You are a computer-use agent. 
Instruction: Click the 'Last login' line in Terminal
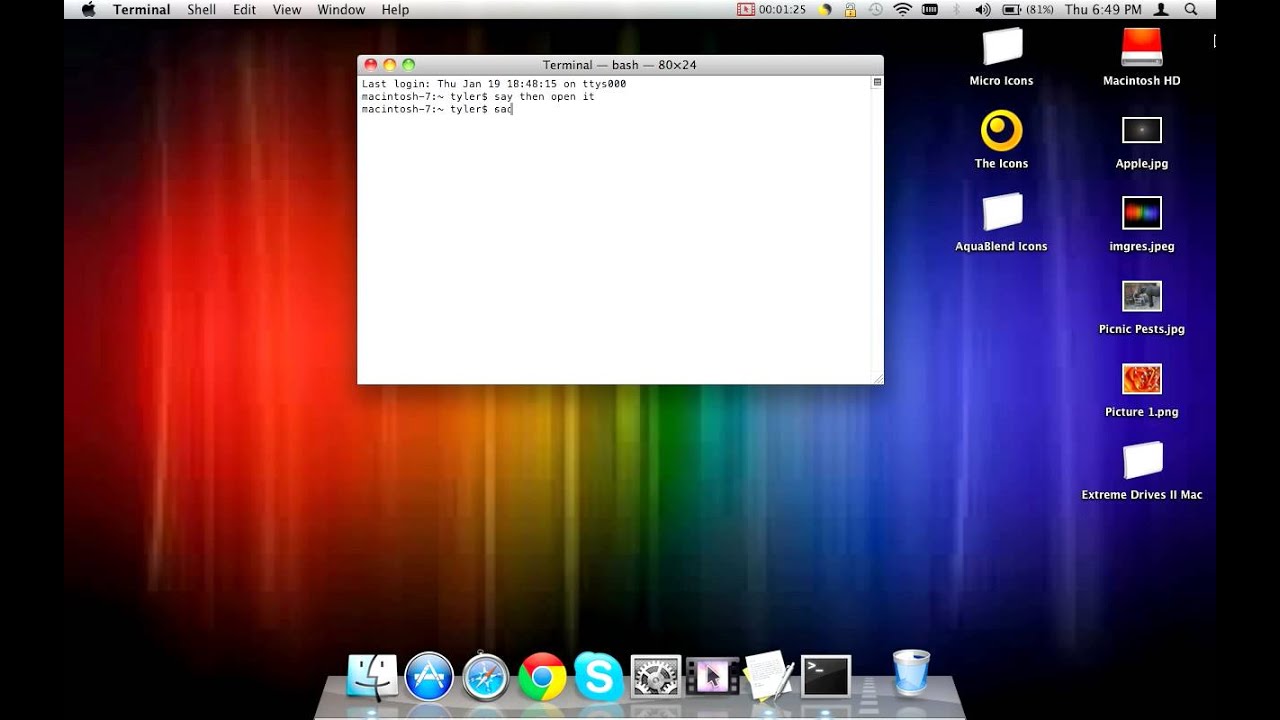(x=494, y=84)
